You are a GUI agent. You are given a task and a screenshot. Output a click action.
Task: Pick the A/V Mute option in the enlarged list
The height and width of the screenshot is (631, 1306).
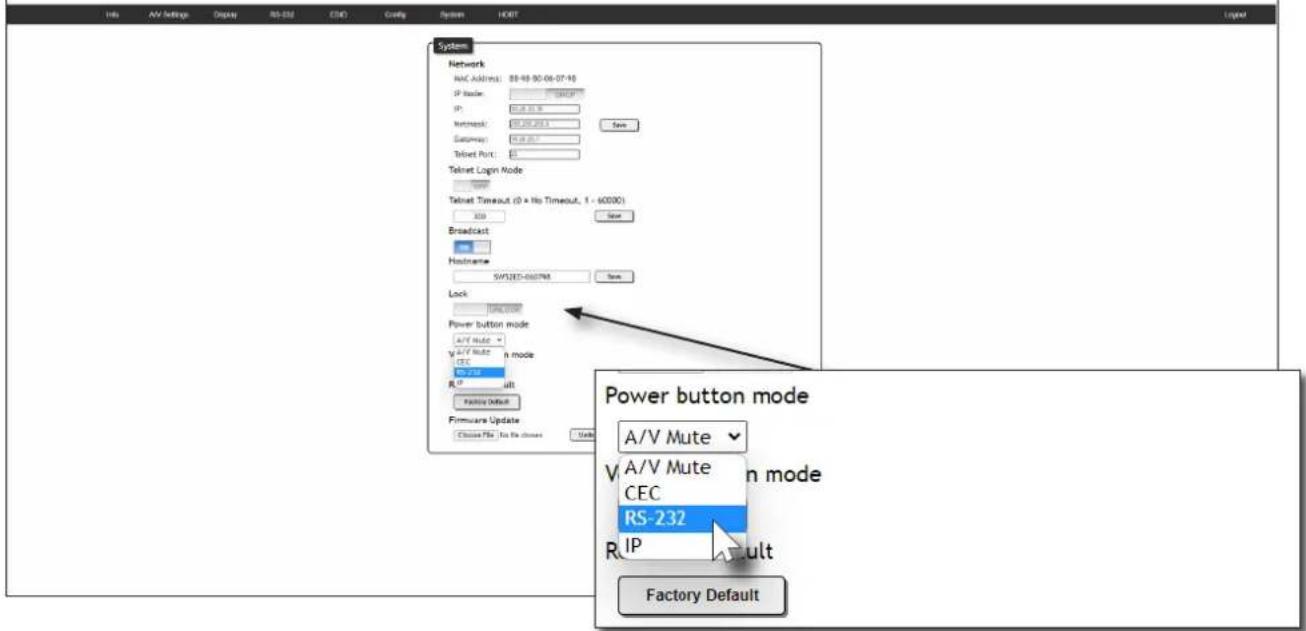tap(681, 467)
